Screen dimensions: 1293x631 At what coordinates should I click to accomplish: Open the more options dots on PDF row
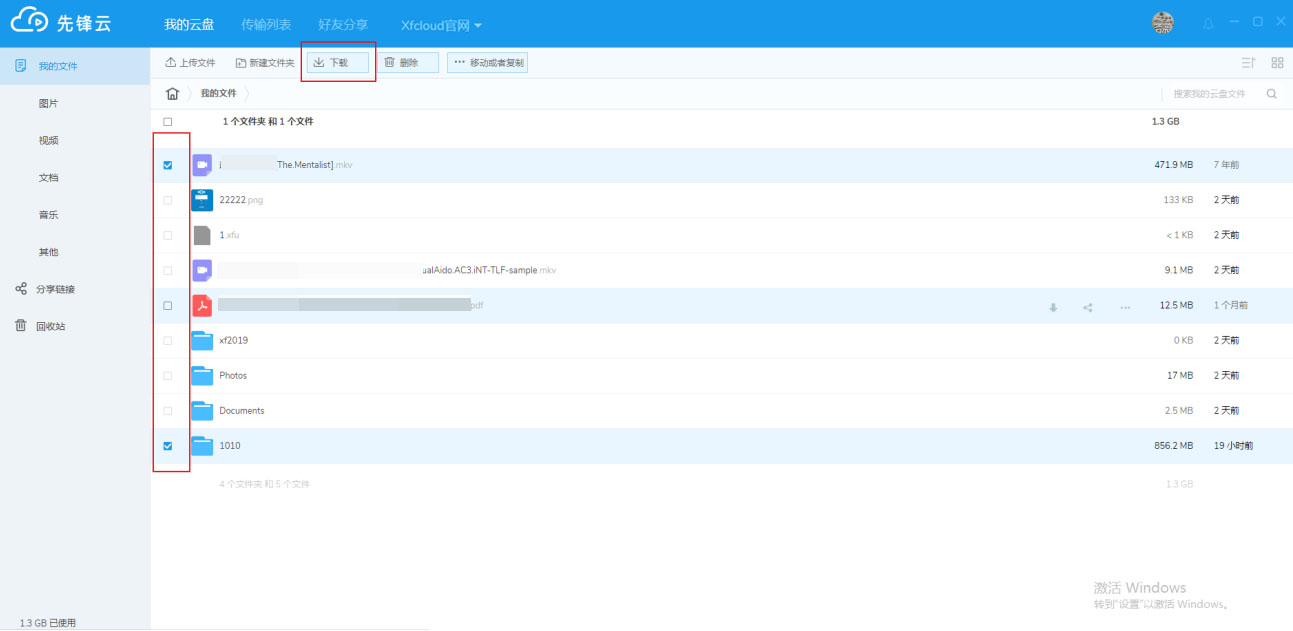(1125, 307)
